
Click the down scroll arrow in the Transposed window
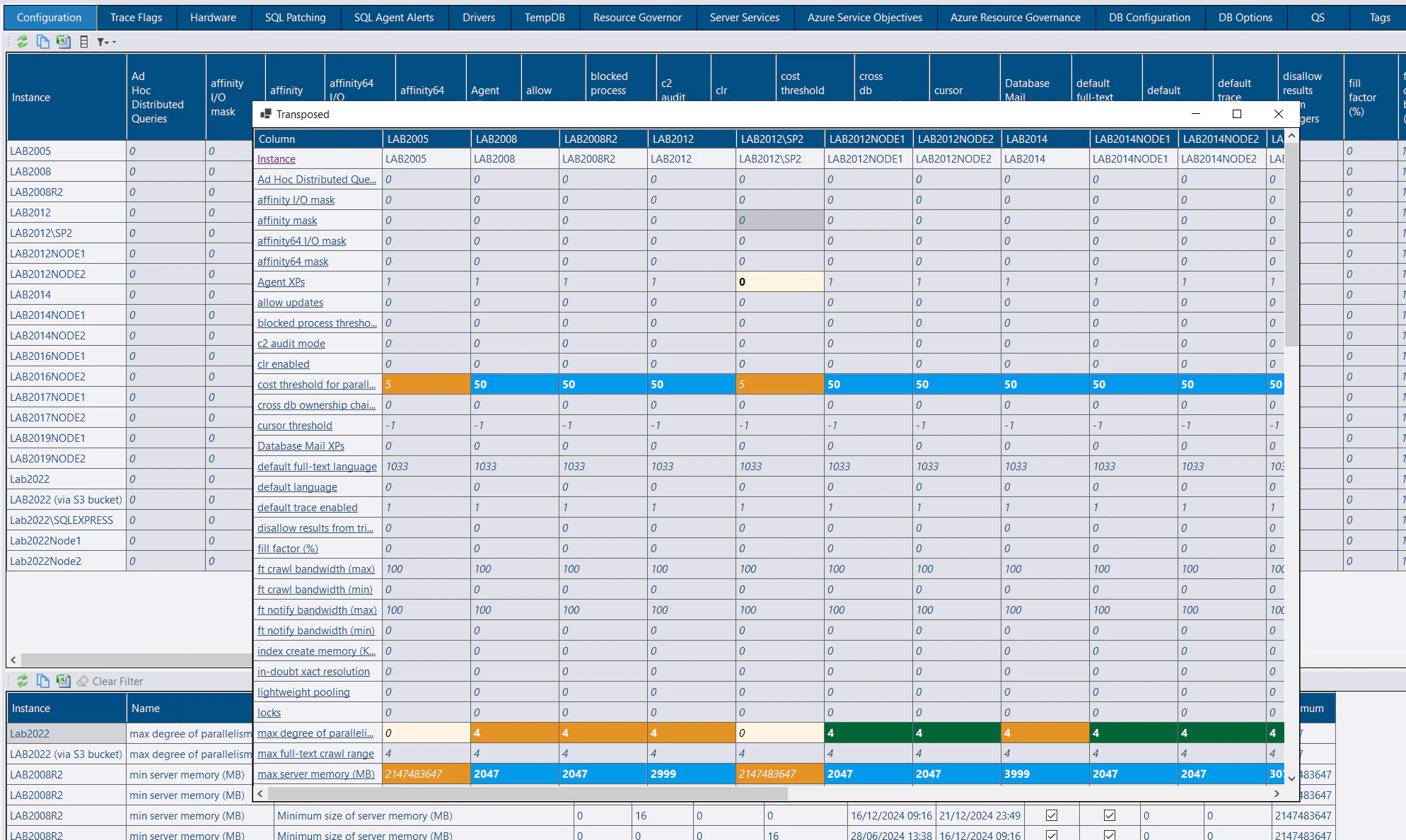tap(1291, 778)
